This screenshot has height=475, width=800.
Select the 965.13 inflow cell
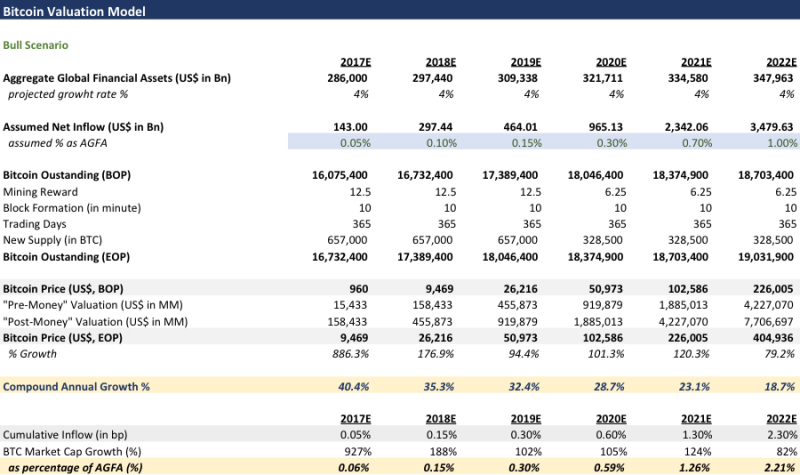click(x=606, y=127)
